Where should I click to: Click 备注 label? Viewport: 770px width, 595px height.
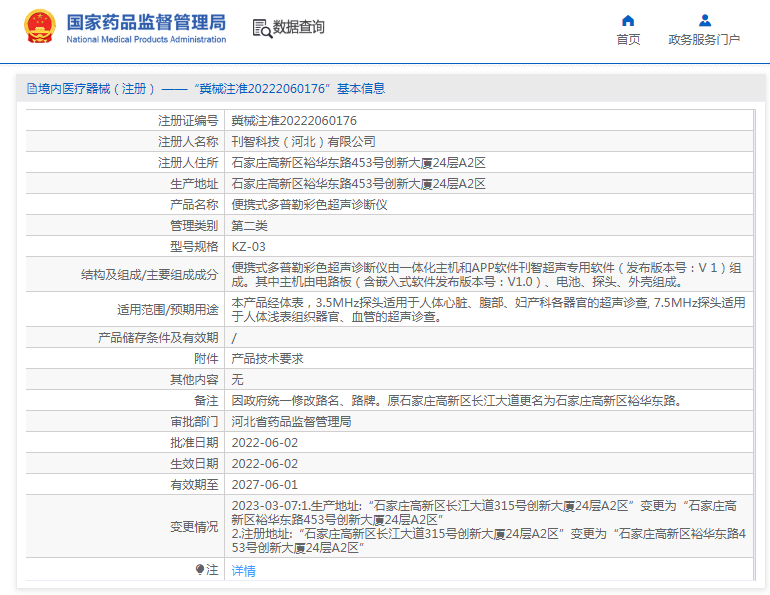click(206, 401)
